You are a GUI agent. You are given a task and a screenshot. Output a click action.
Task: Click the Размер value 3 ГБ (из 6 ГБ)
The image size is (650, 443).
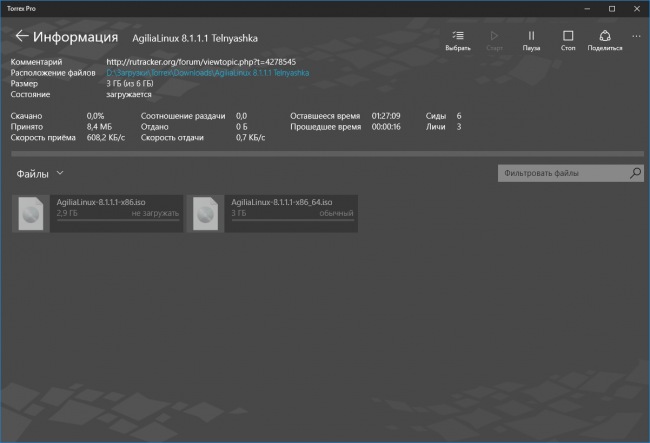(130, 84)
